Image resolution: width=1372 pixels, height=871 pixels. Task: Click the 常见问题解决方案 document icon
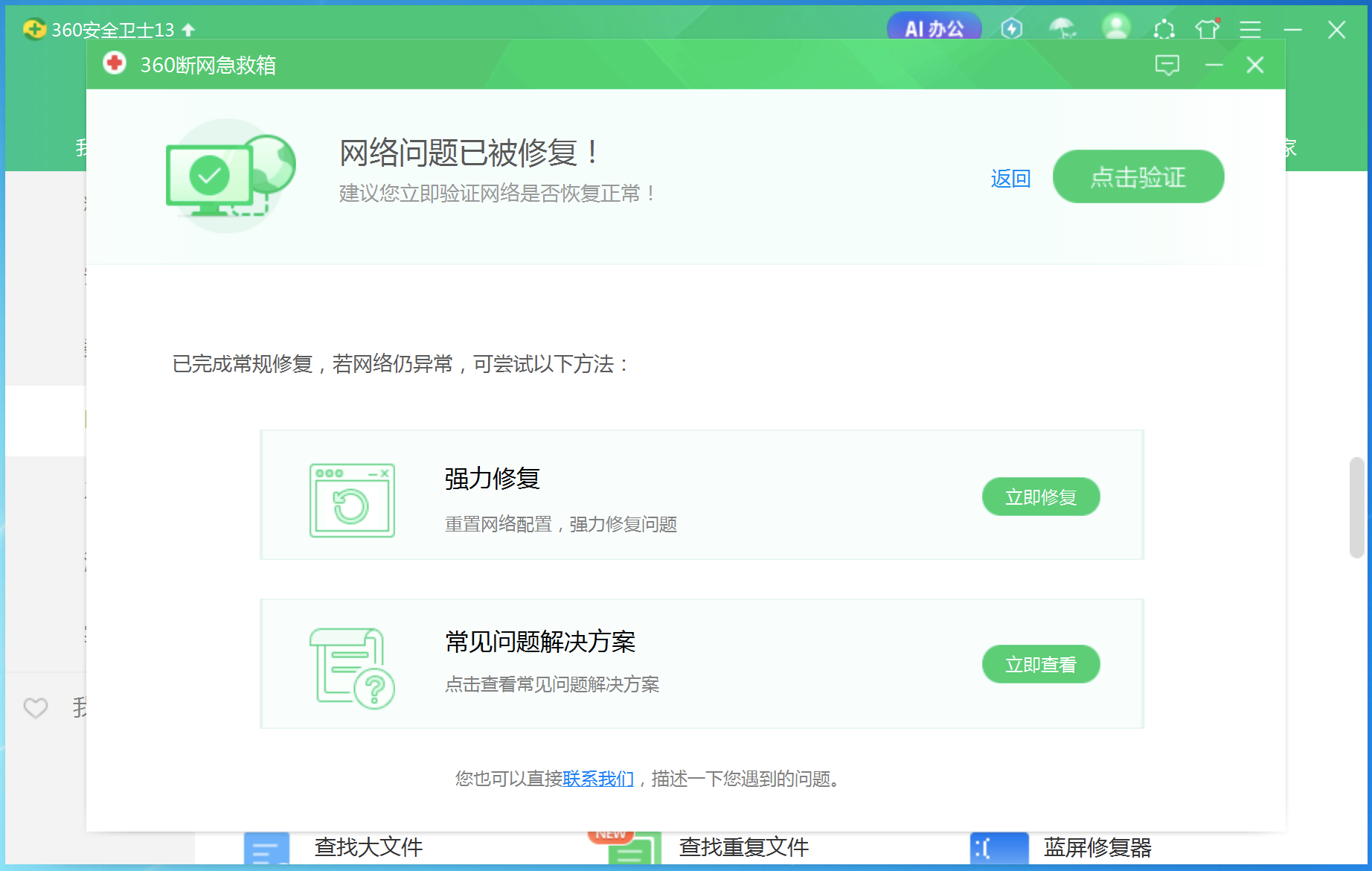coord(352,668)
